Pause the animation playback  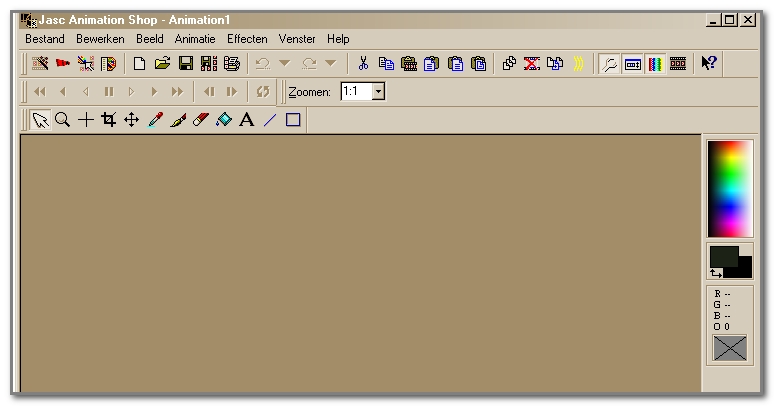[109, 92]
